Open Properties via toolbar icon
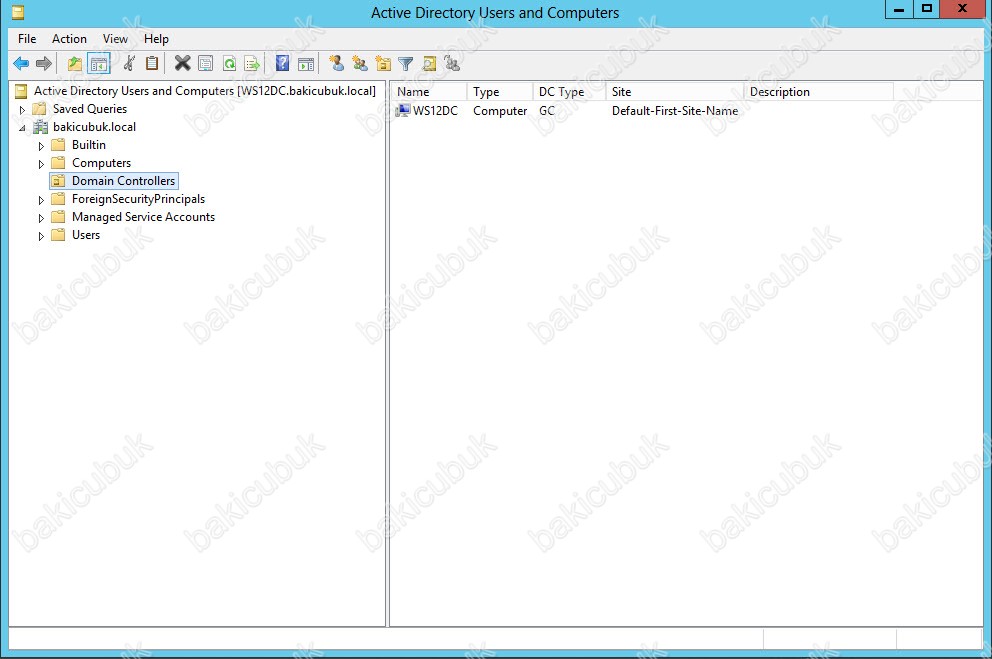Screen dimensions: 992x659 (x=206, y=63)
